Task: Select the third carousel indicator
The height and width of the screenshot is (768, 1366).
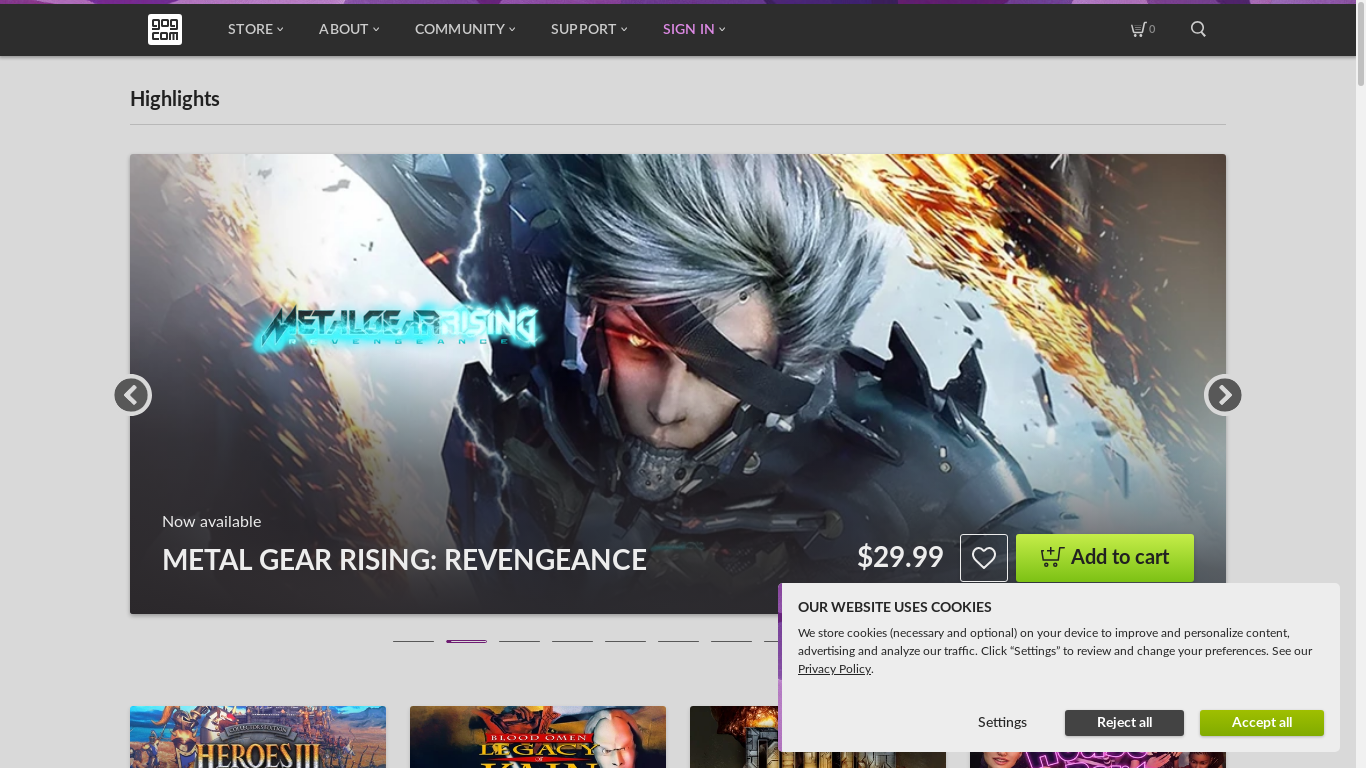Action: click(519, 641)
